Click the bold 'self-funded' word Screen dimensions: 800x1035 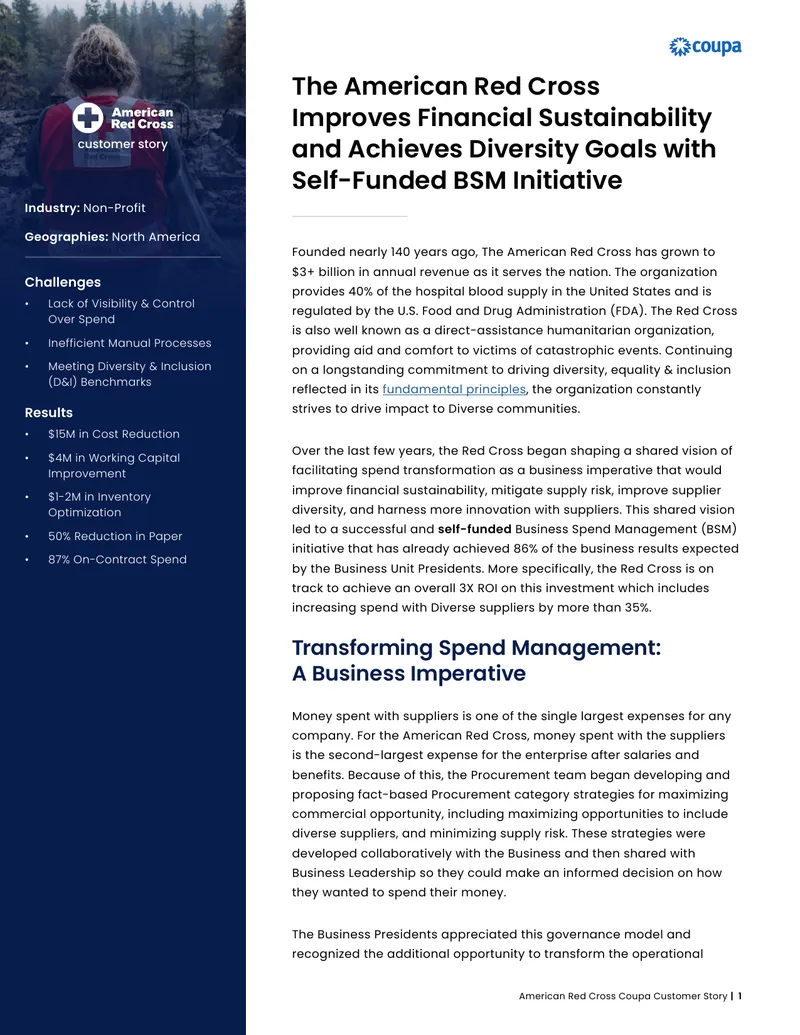(475, 529)
